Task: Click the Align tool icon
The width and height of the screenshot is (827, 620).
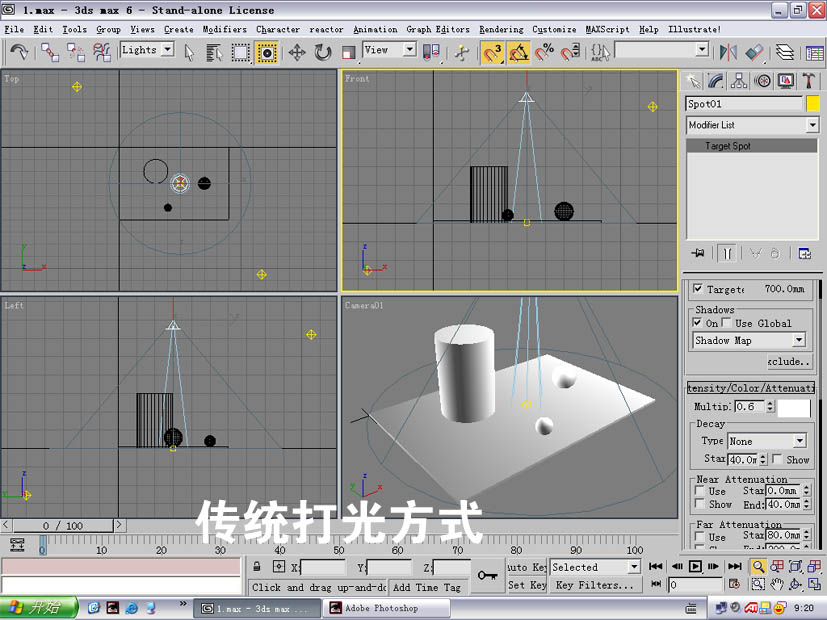Action: (754, 52)
